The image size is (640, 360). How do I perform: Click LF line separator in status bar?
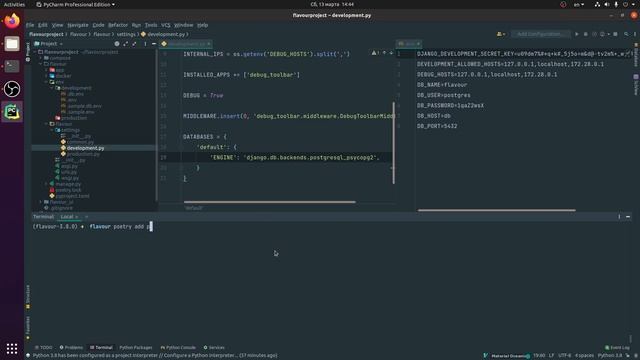(x=551, y=356)
